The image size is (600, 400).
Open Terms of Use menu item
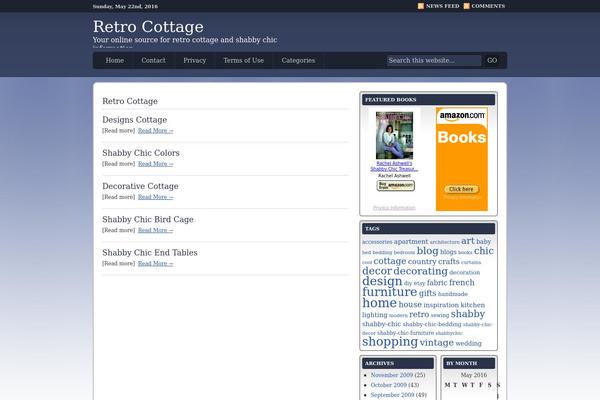(x=243, y=60)
